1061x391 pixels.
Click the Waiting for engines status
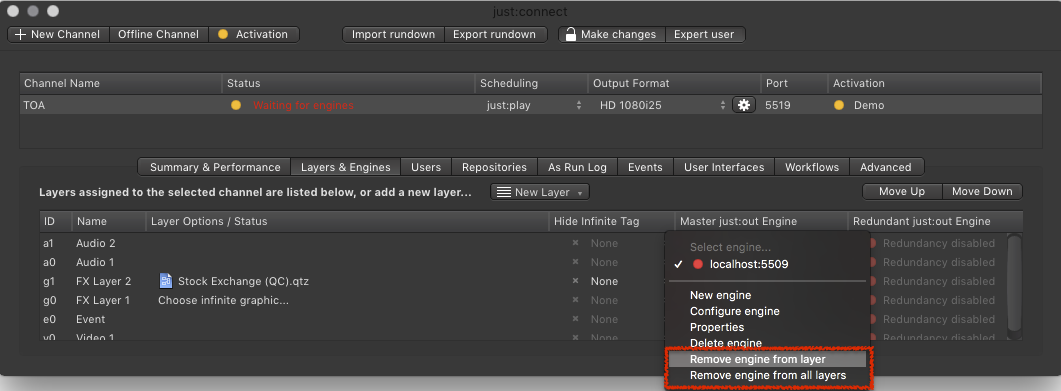[x=303, y=106]
